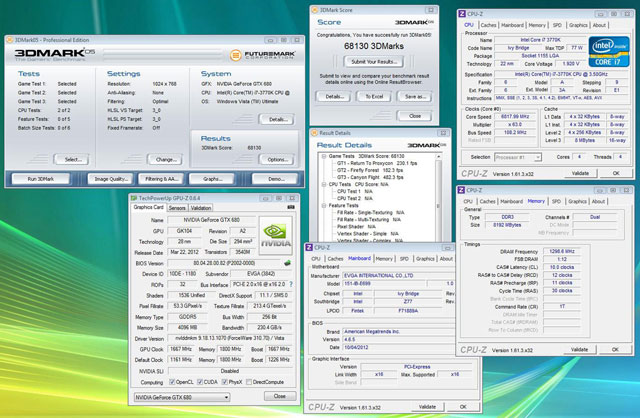Click the Submit Your Results button
Image resolution: width=640 pixels, height=418 pixels.
[375, 62]
